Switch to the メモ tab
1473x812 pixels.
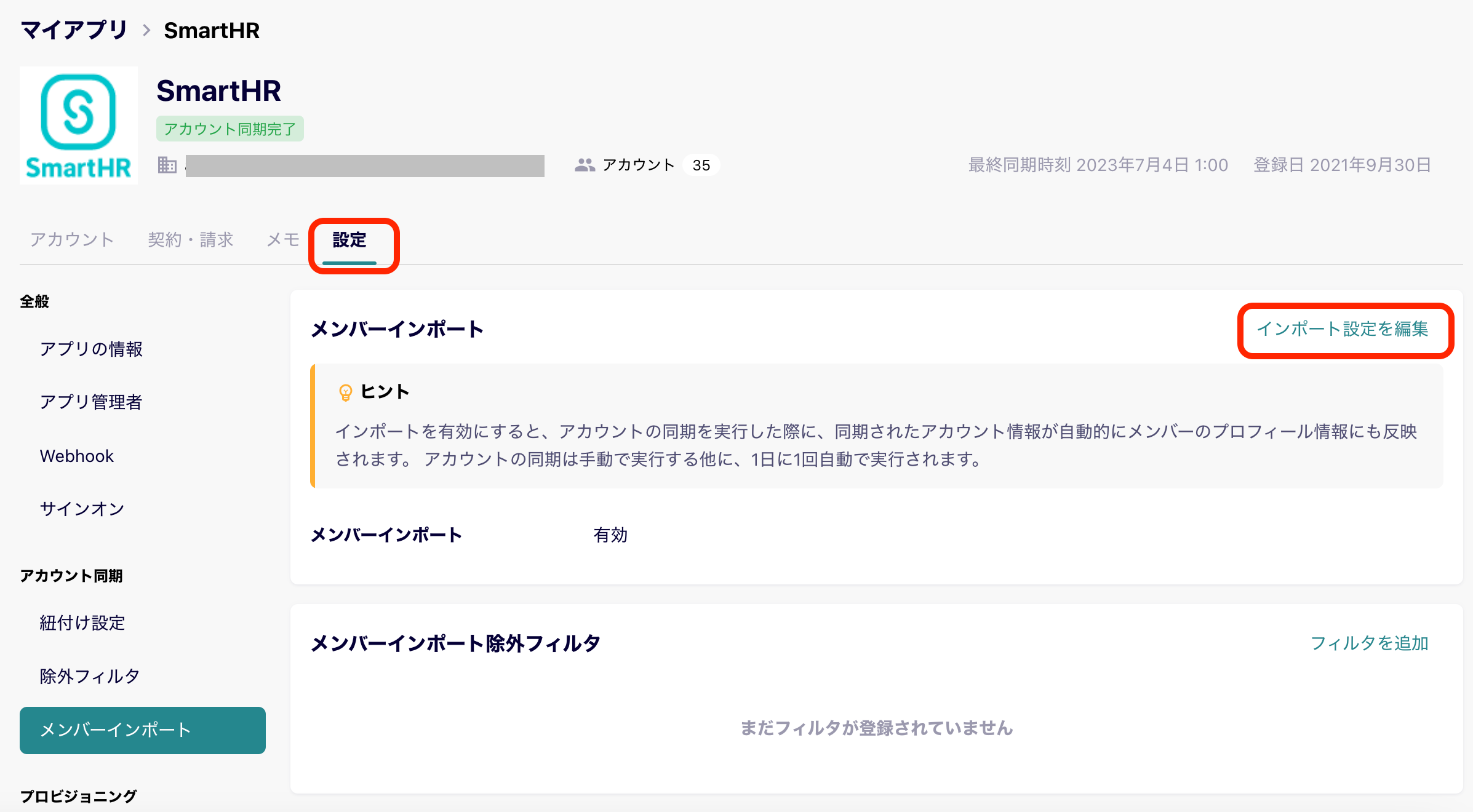coord(283,239)
